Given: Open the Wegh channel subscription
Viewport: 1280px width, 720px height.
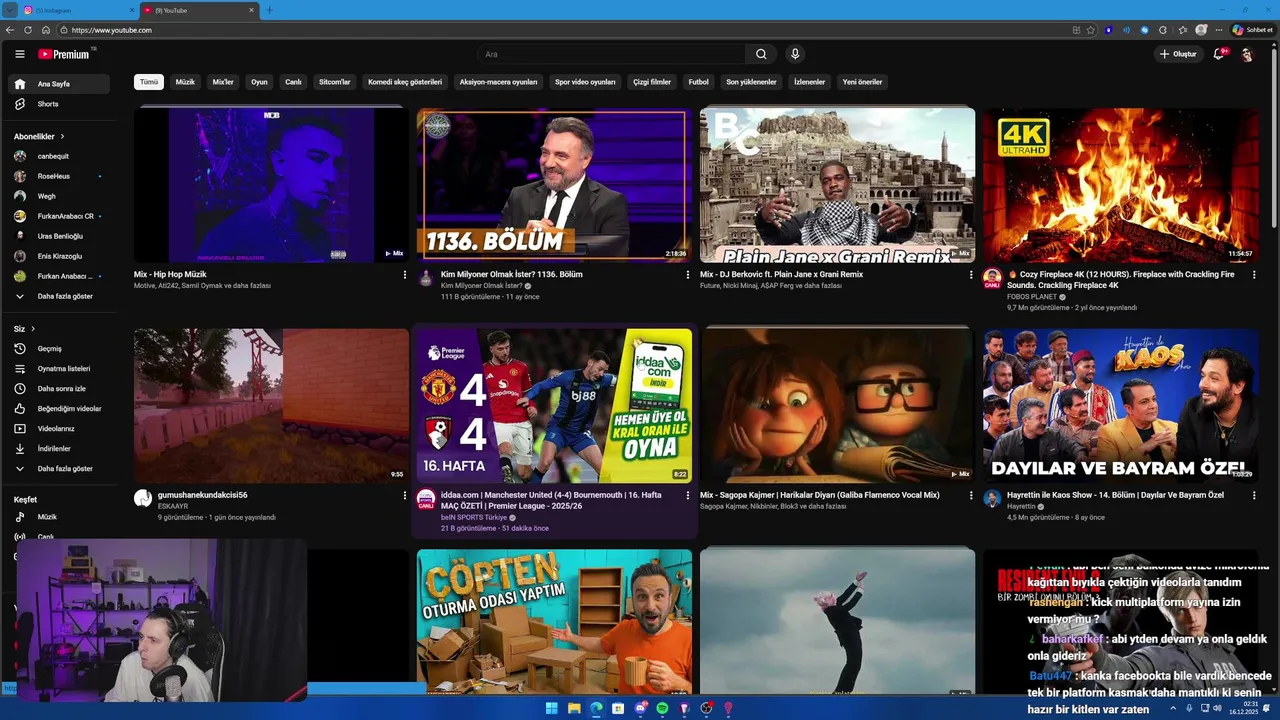Looking at the screenshot, I should [59, 196].
